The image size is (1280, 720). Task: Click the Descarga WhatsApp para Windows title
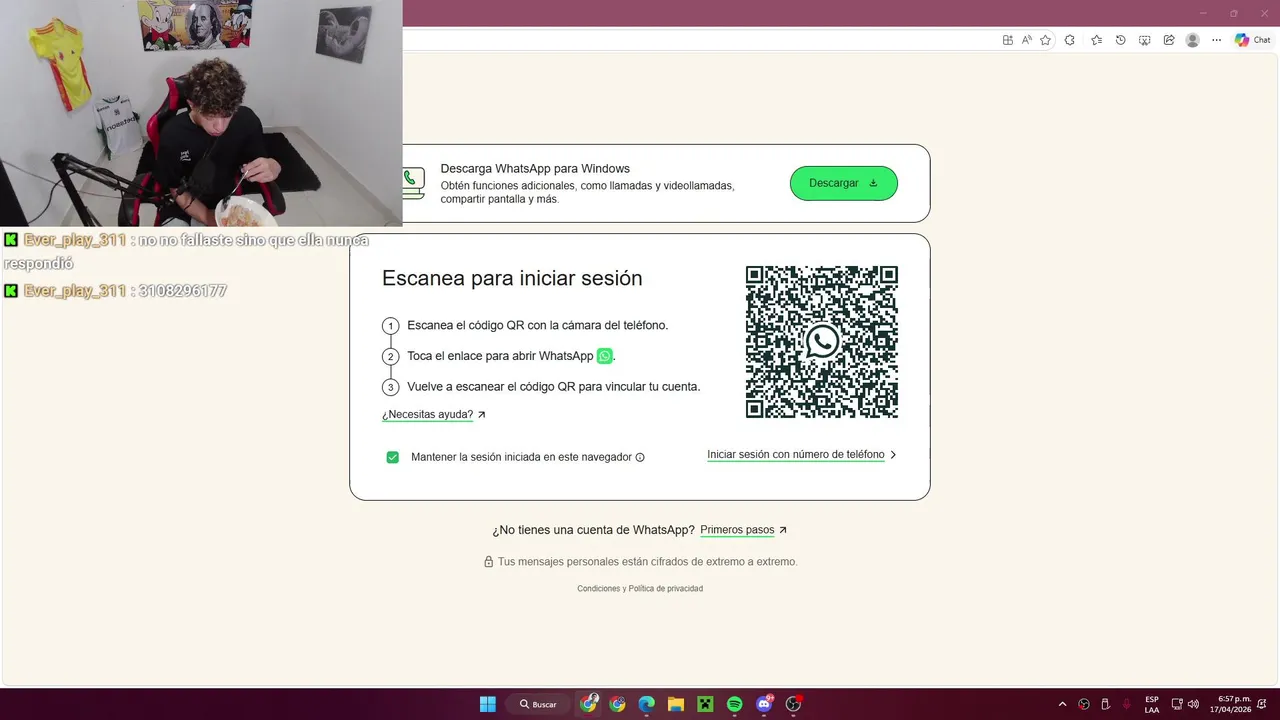535,168
